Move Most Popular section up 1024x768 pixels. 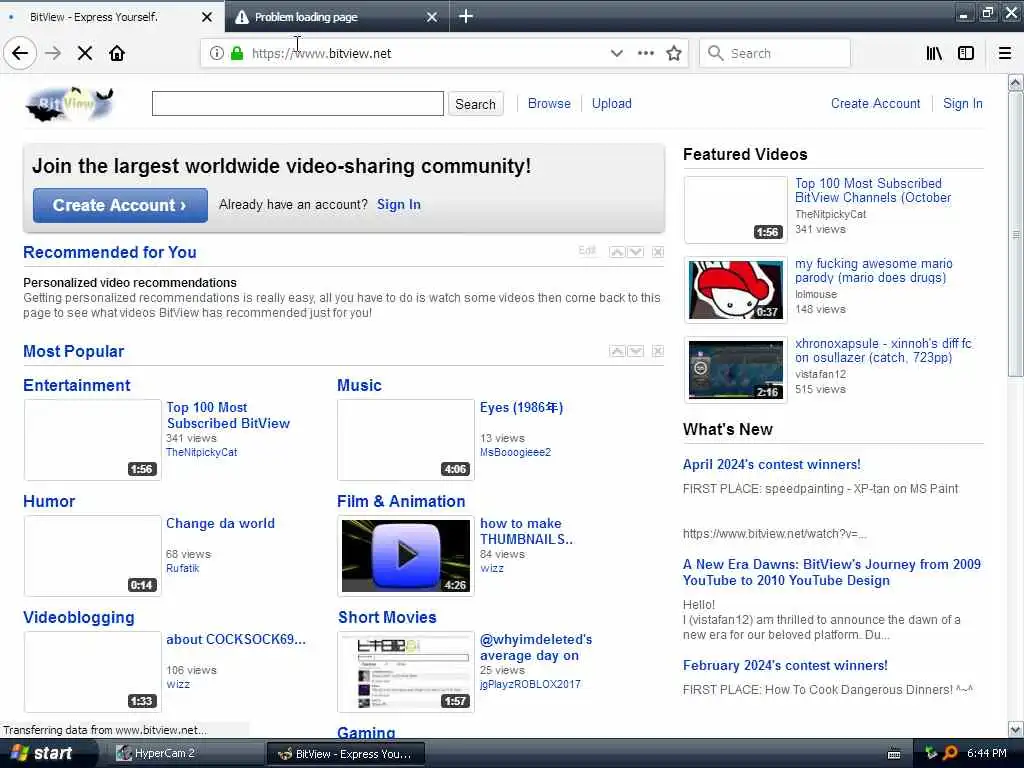coord(617,351)
